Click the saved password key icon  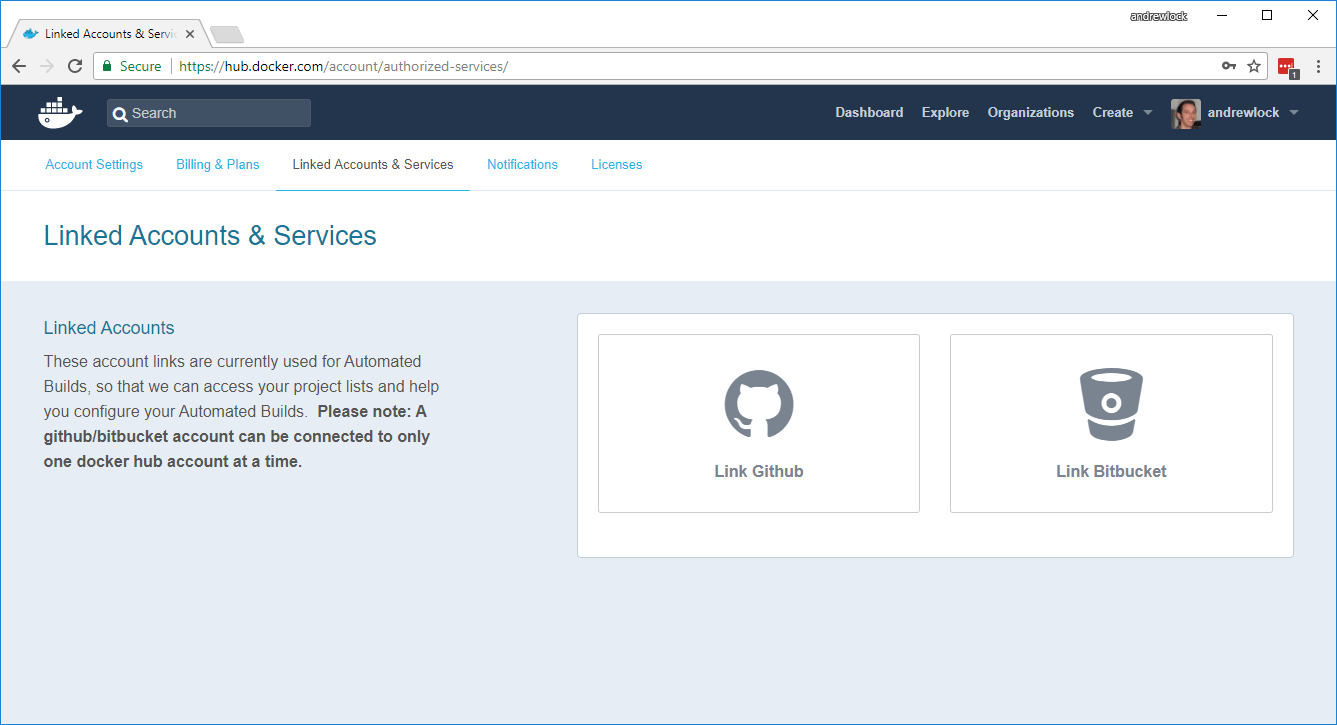click(1229, 66)
